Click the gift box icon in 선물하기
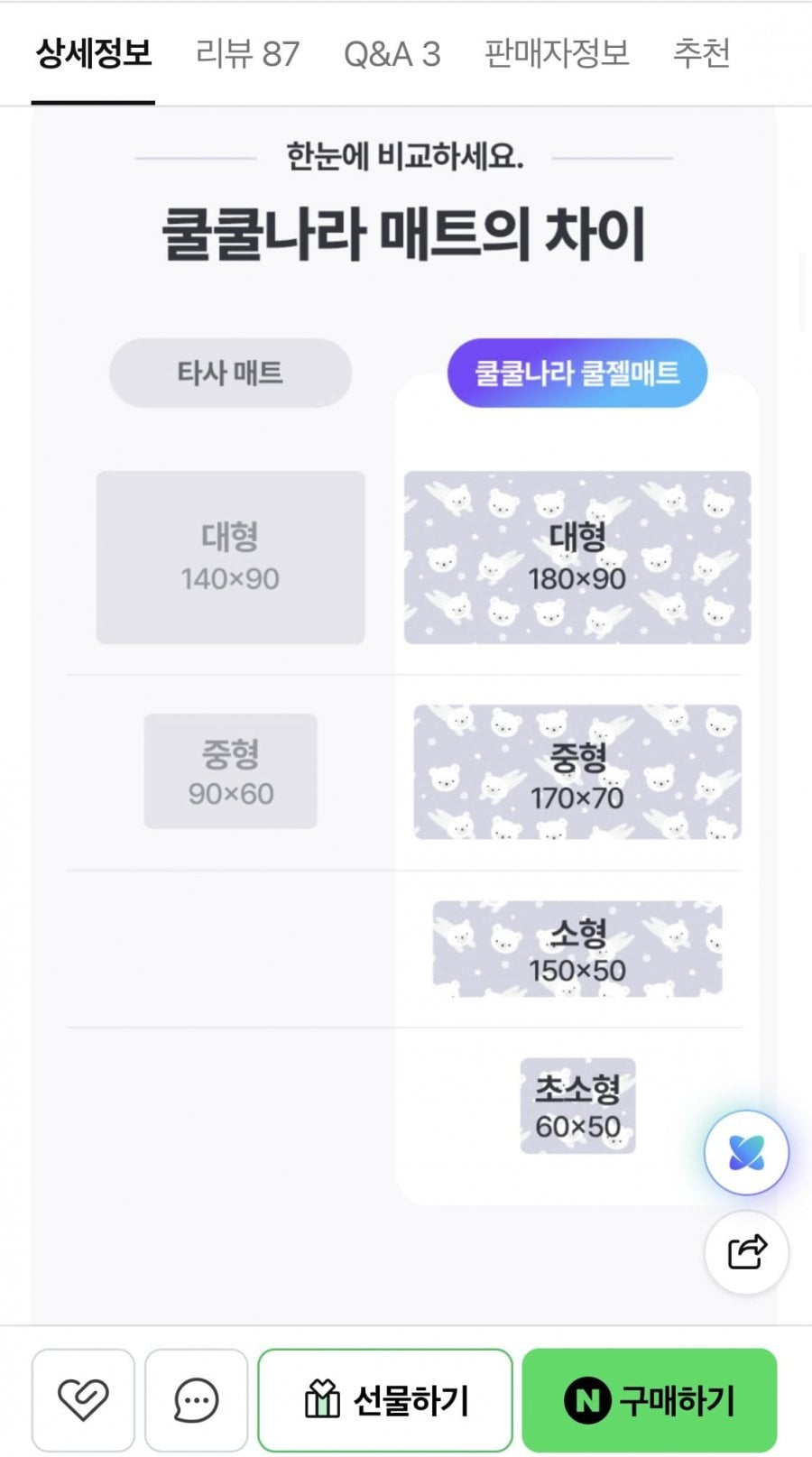 tap(321, 1400)
